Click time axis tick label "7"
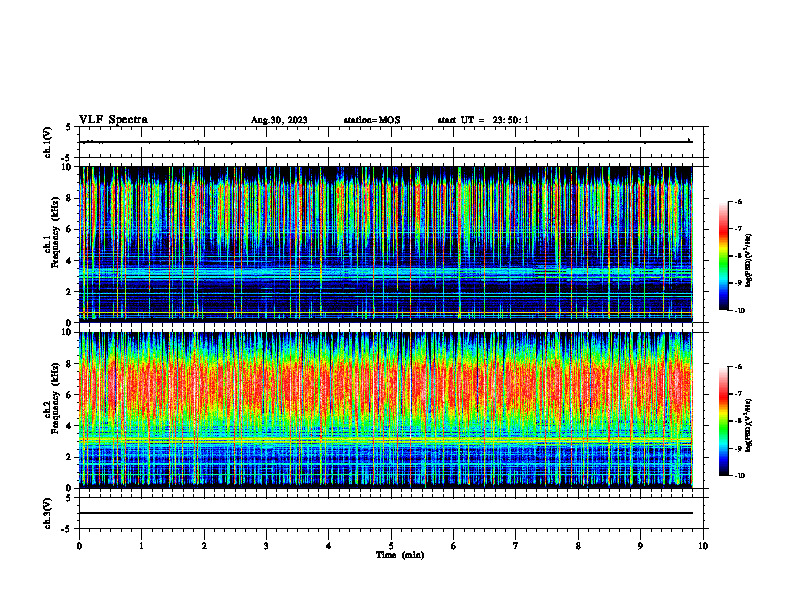Screen dimensions: 792x612 pyautogui.click(x=516, y=546)
